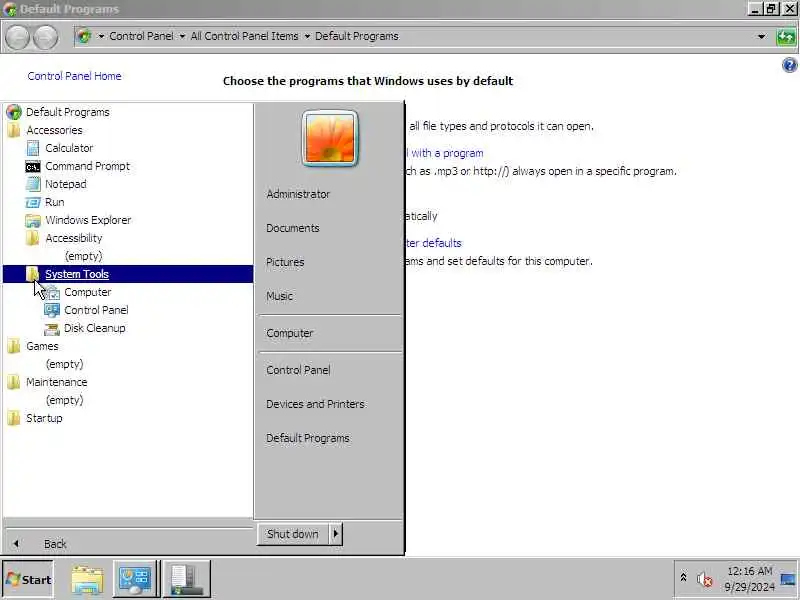Click the volume tray icon

tap(704, 579)
